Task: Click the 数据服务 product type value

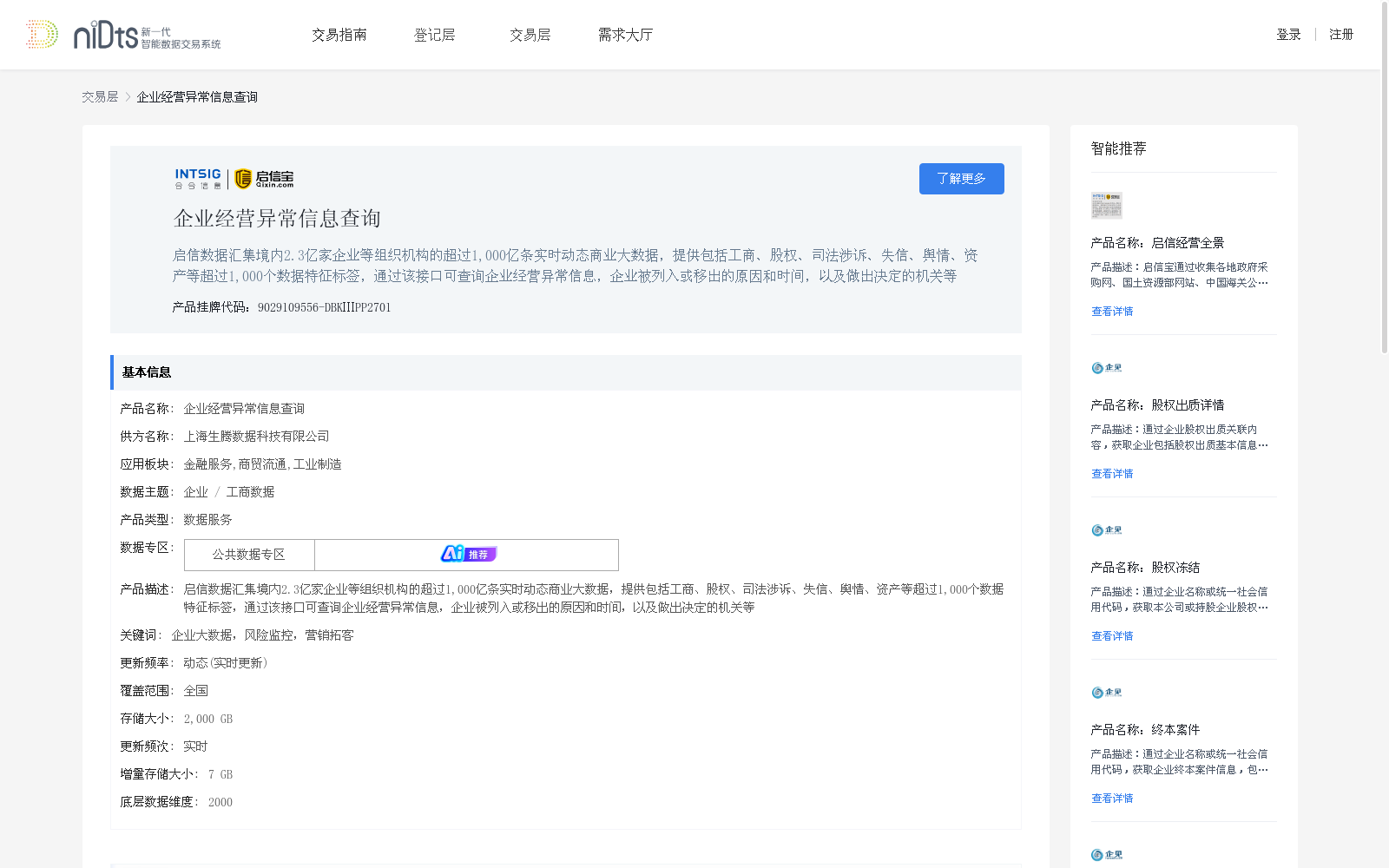Action: (207, 520)
